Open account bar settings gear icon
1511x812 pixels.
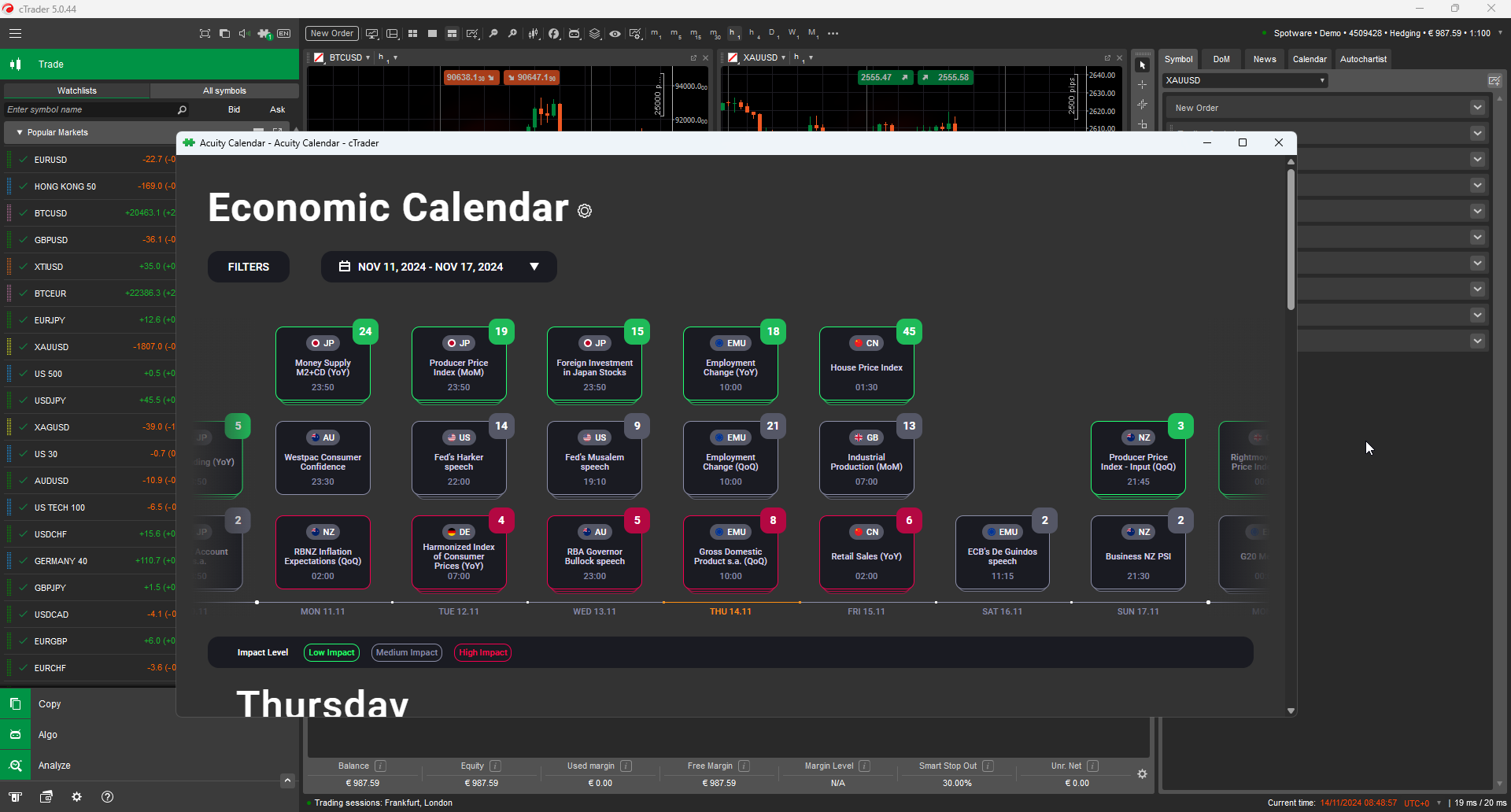tap(1142, 774)
